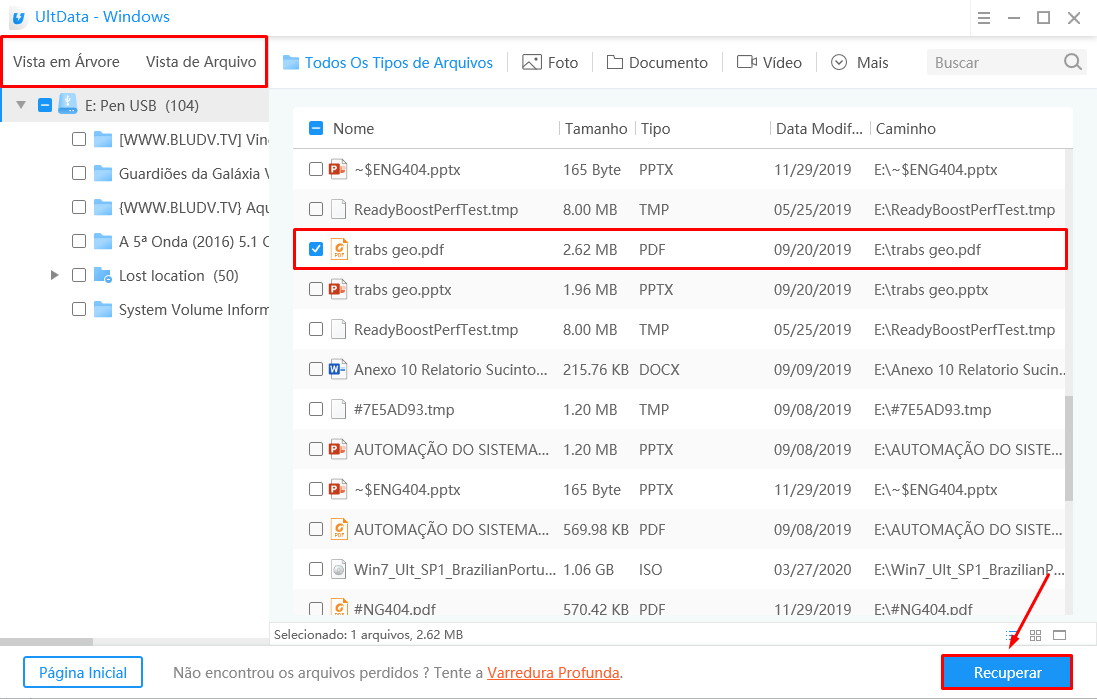The height and width of the screenshot is (699, 1097).
Task: Tick the Guardiões da Galáxia folder checkbox
Action: point(79,173)
